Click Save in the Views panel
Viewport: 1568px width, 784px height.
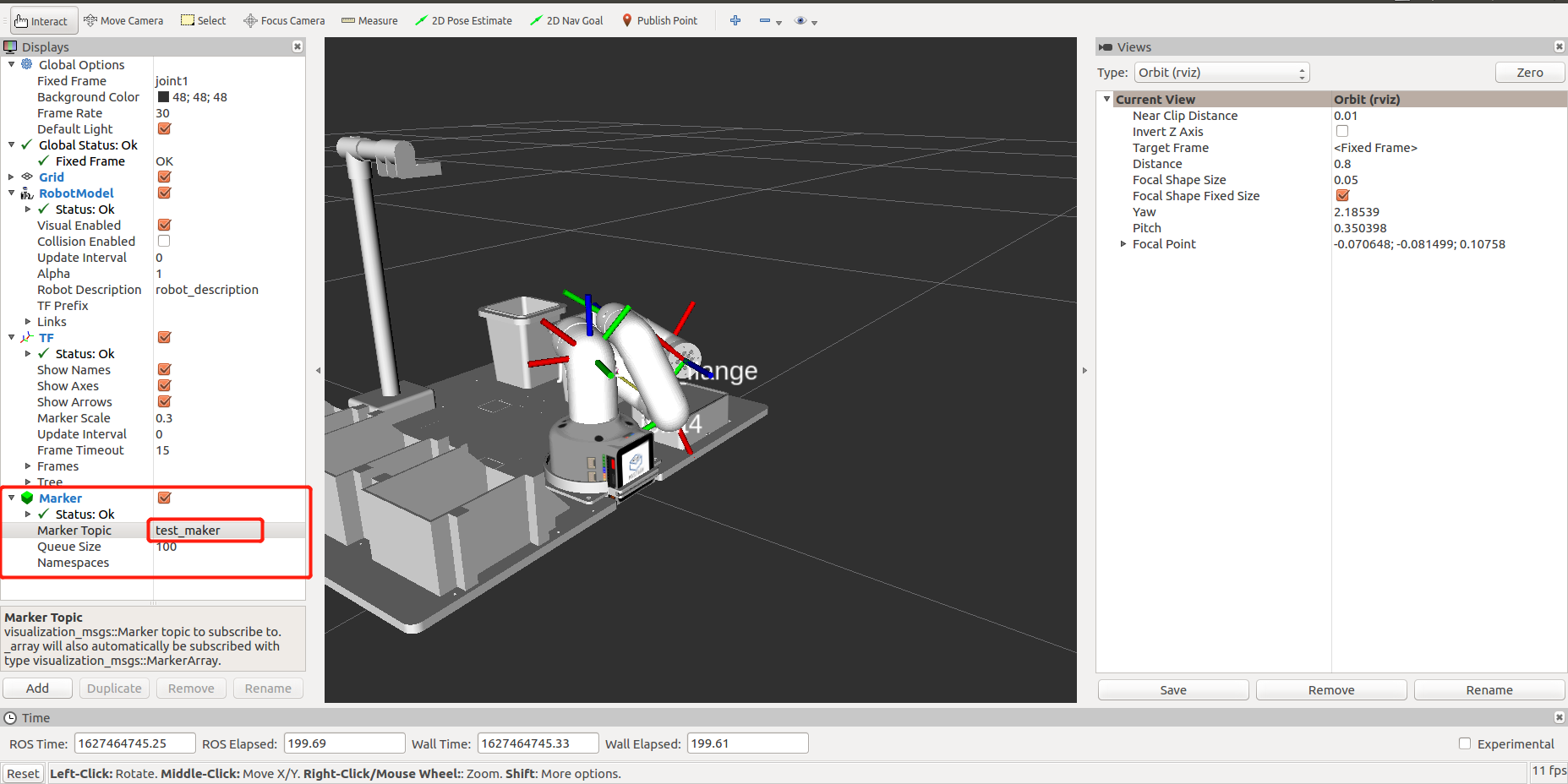1173,690
